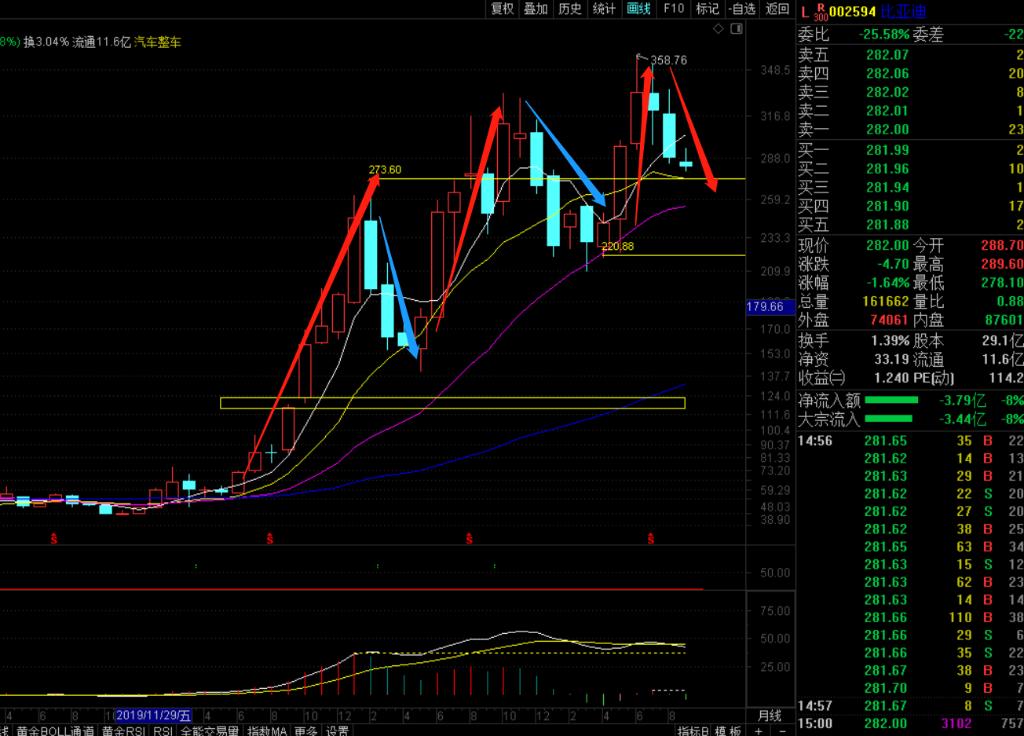Select the 统计 statistics tool

604,9
